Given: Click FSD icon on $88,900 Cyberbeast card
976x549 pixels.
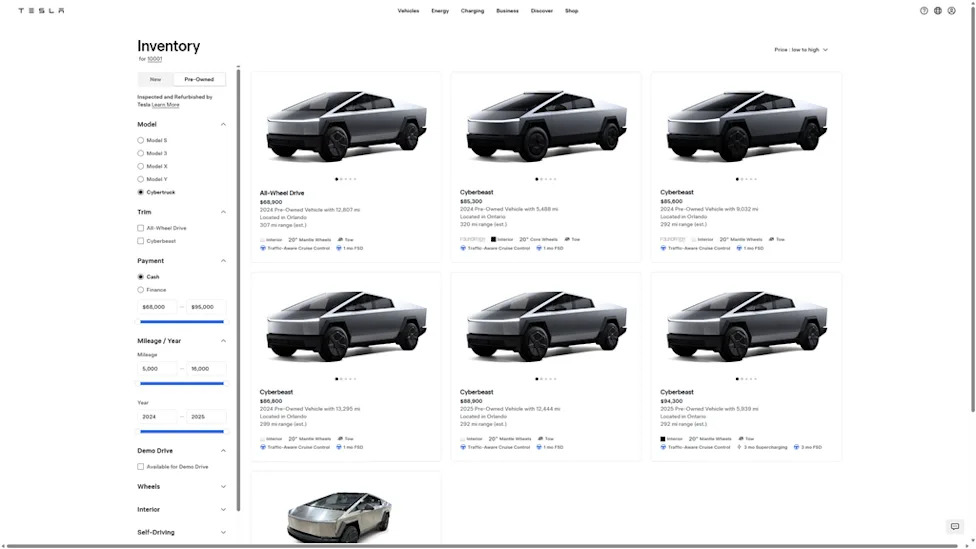Looking at the screenshot, I should click(x=539, y=447).
